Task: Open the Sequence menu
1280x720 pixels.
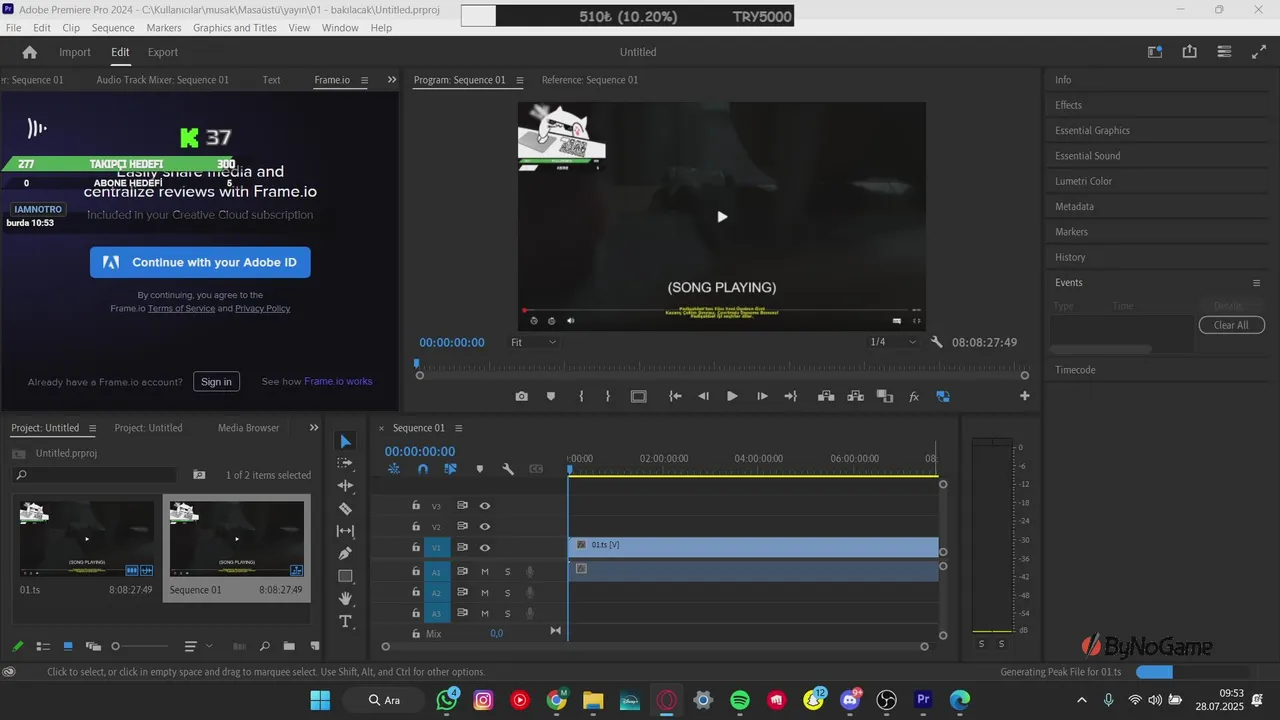Action: (x=113, y=28)
